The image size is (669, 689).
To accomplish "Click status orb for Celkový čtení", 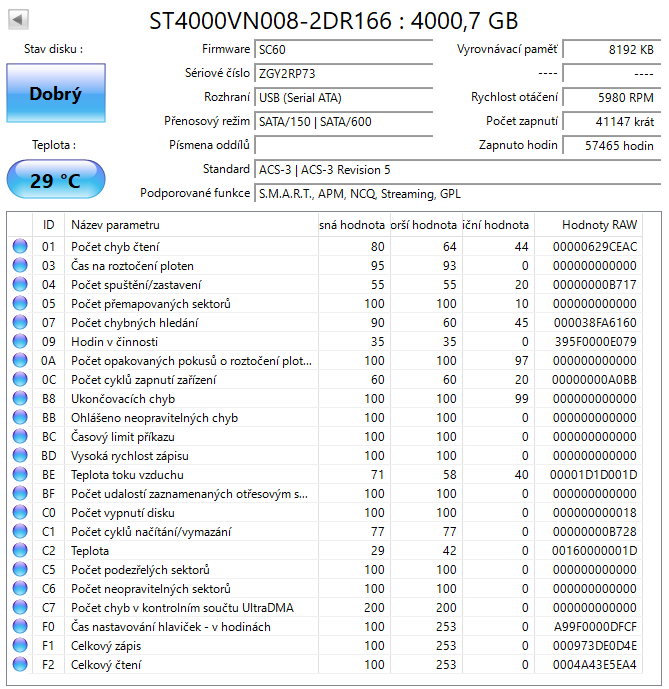I will pos(20,664).
